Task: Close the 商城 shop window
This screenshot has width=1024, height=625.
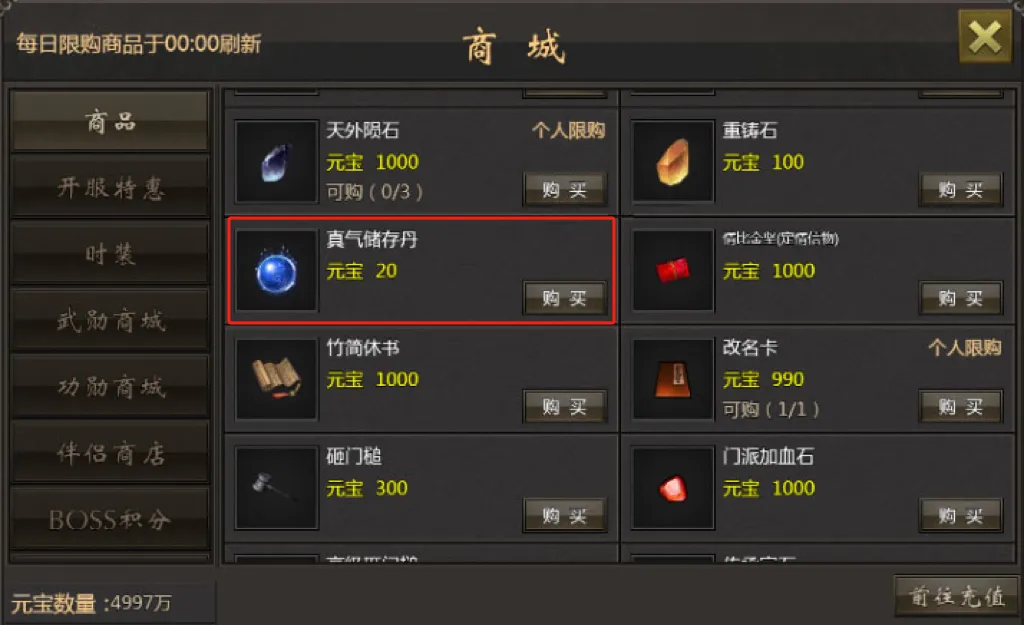Action: click(985, 37)
